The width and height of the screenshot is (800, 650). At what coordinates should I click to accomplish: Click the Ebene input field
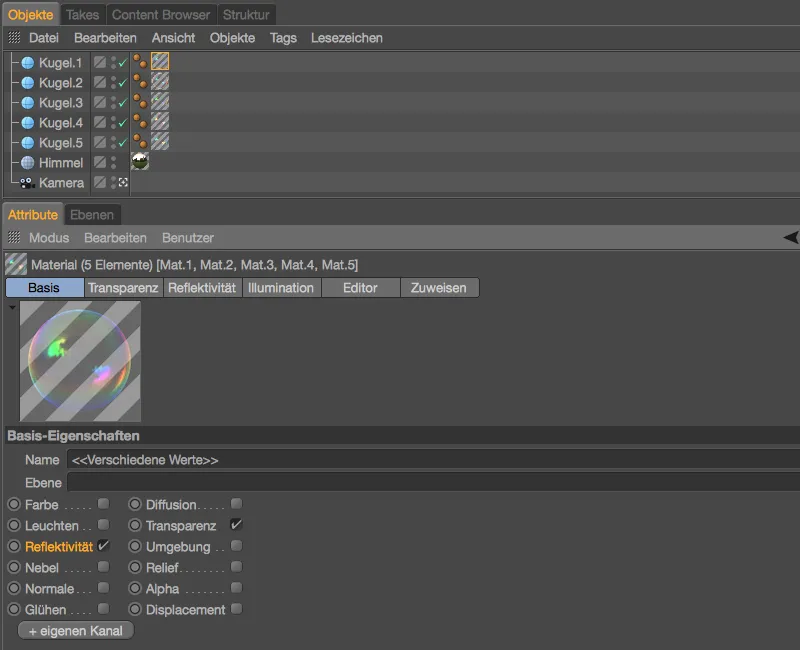[x=433, y=482]
